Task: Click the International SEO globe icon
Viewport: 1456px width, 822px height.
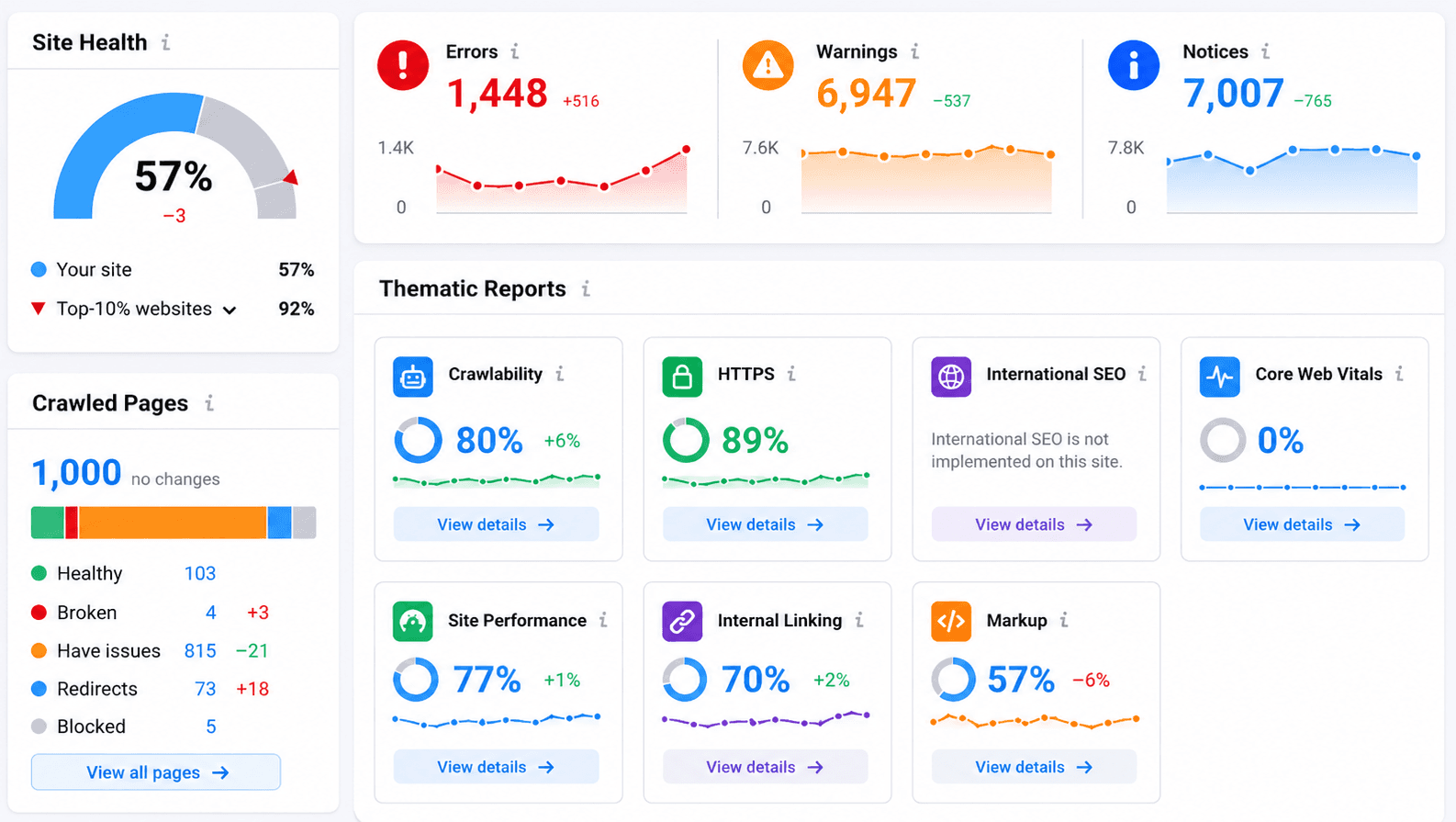Action: click(951, 377)
